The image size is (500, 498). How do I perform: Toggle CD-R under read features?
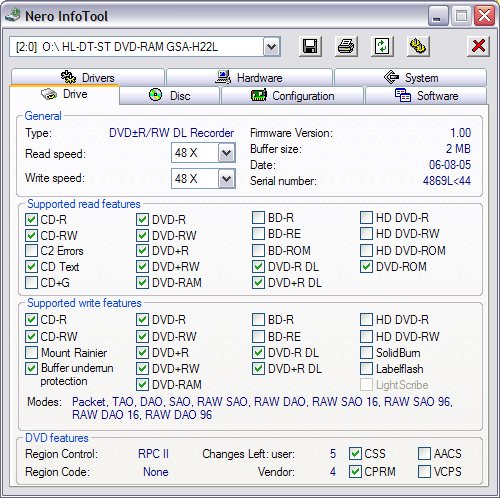[x=31, y=219]
